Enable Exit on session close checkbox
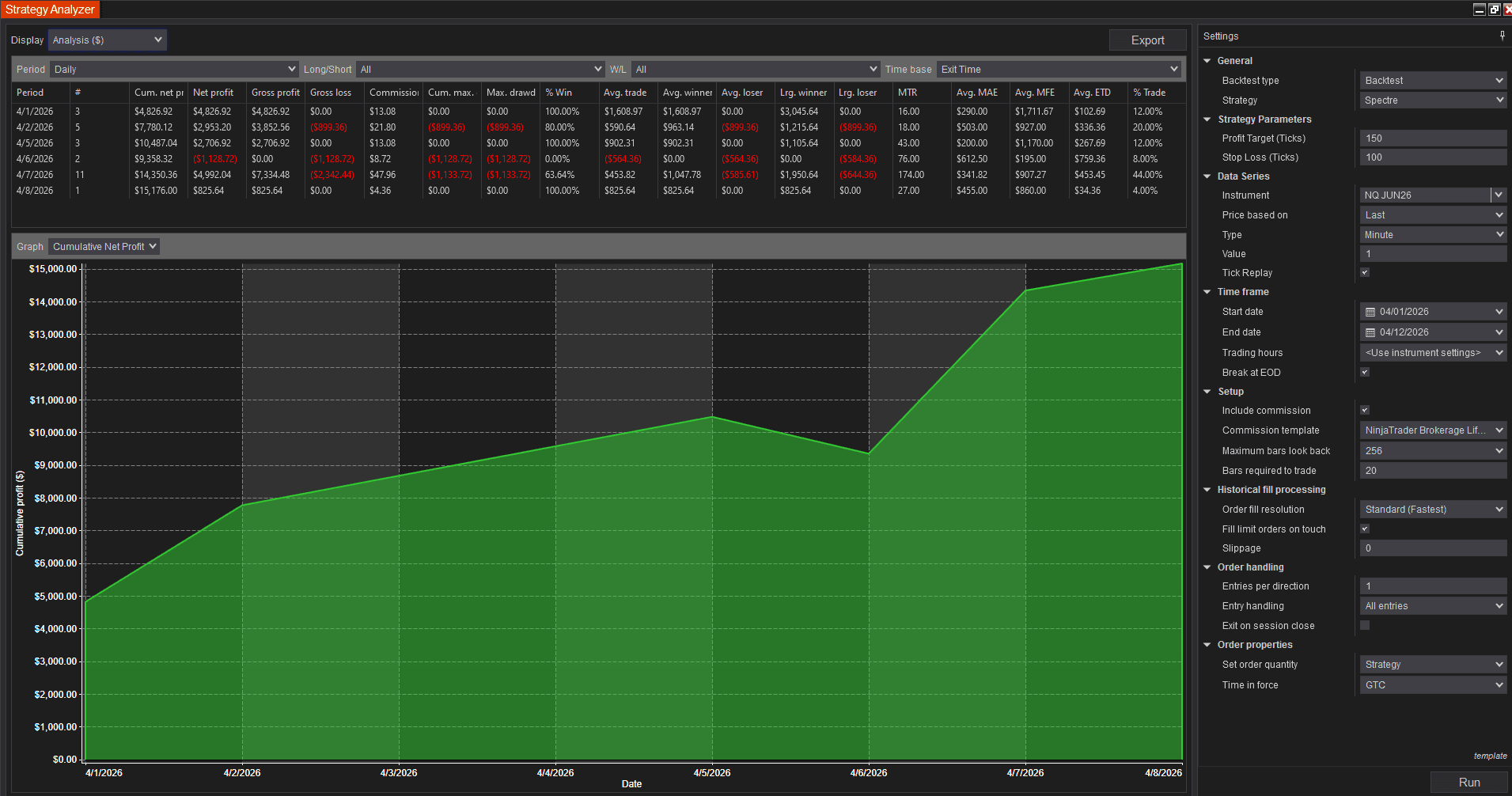The height and width of the screenshot is (796, 1512). coord(1365,625)
